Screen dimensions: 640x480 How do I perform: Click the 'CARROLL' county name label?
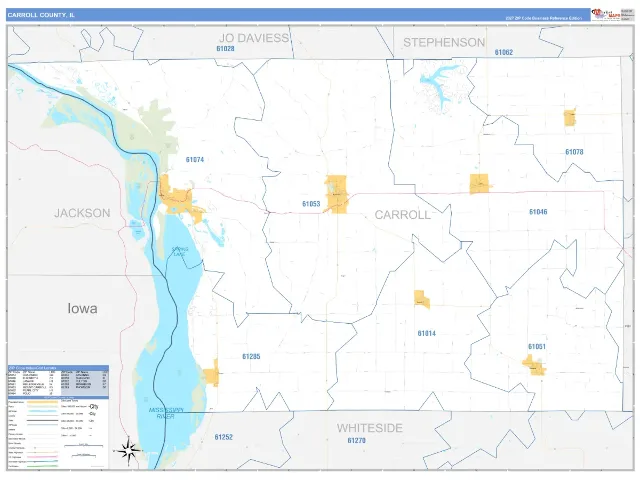point(402,215)
